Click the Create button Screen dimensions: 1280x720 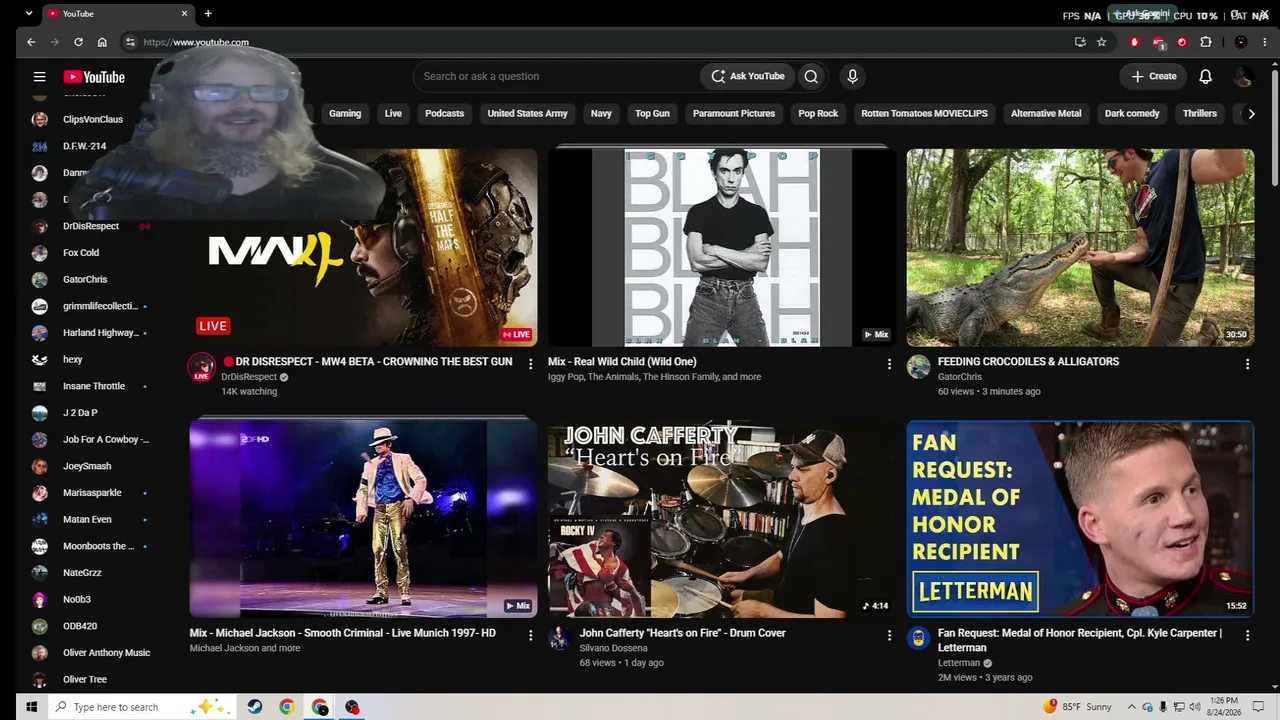point(1154,76)
